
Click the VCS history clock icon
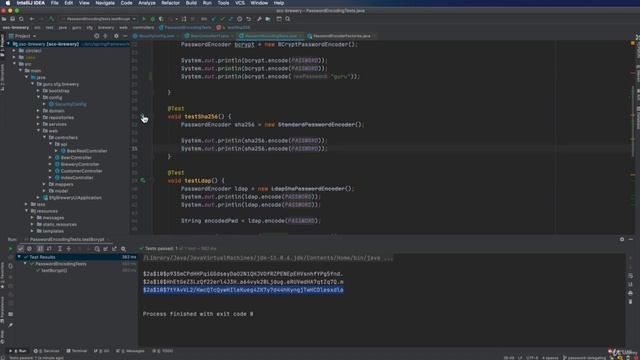pyautogui.click(x=240, y=19)
